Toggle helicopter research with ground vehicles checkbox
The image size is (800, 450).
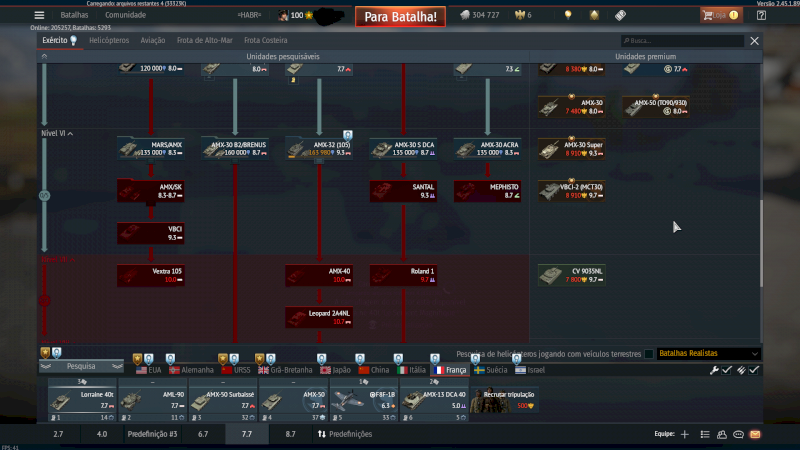649,354
